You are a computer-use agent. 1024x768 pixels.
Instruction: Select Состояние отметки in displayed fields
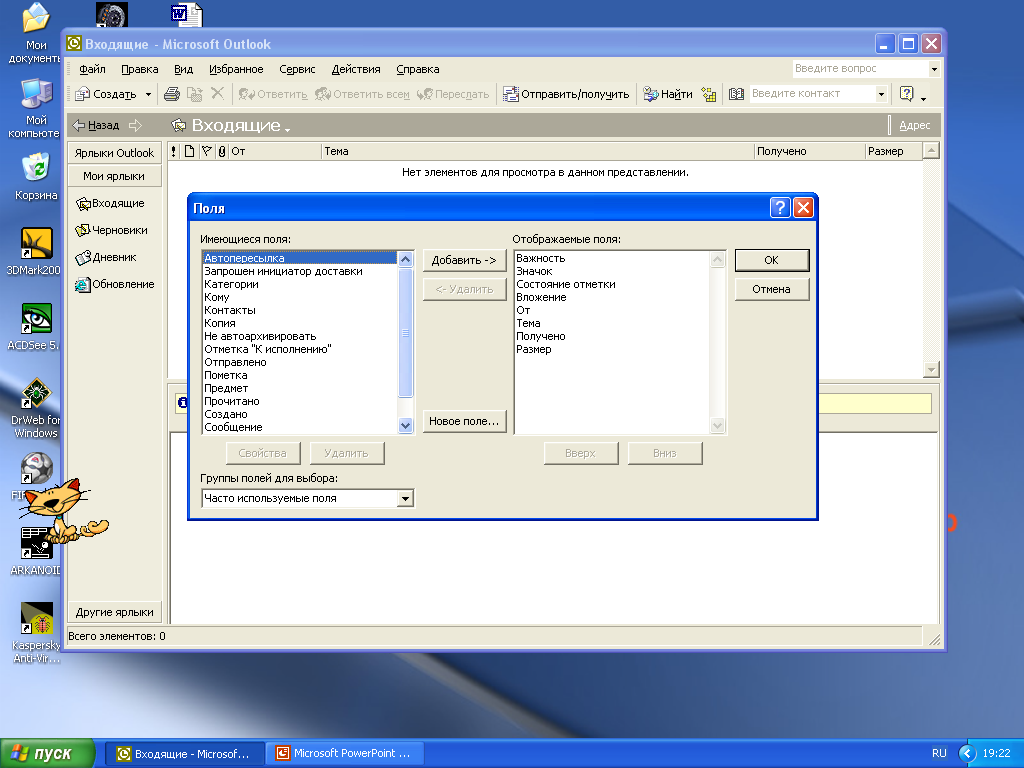(x=611, y=284)
